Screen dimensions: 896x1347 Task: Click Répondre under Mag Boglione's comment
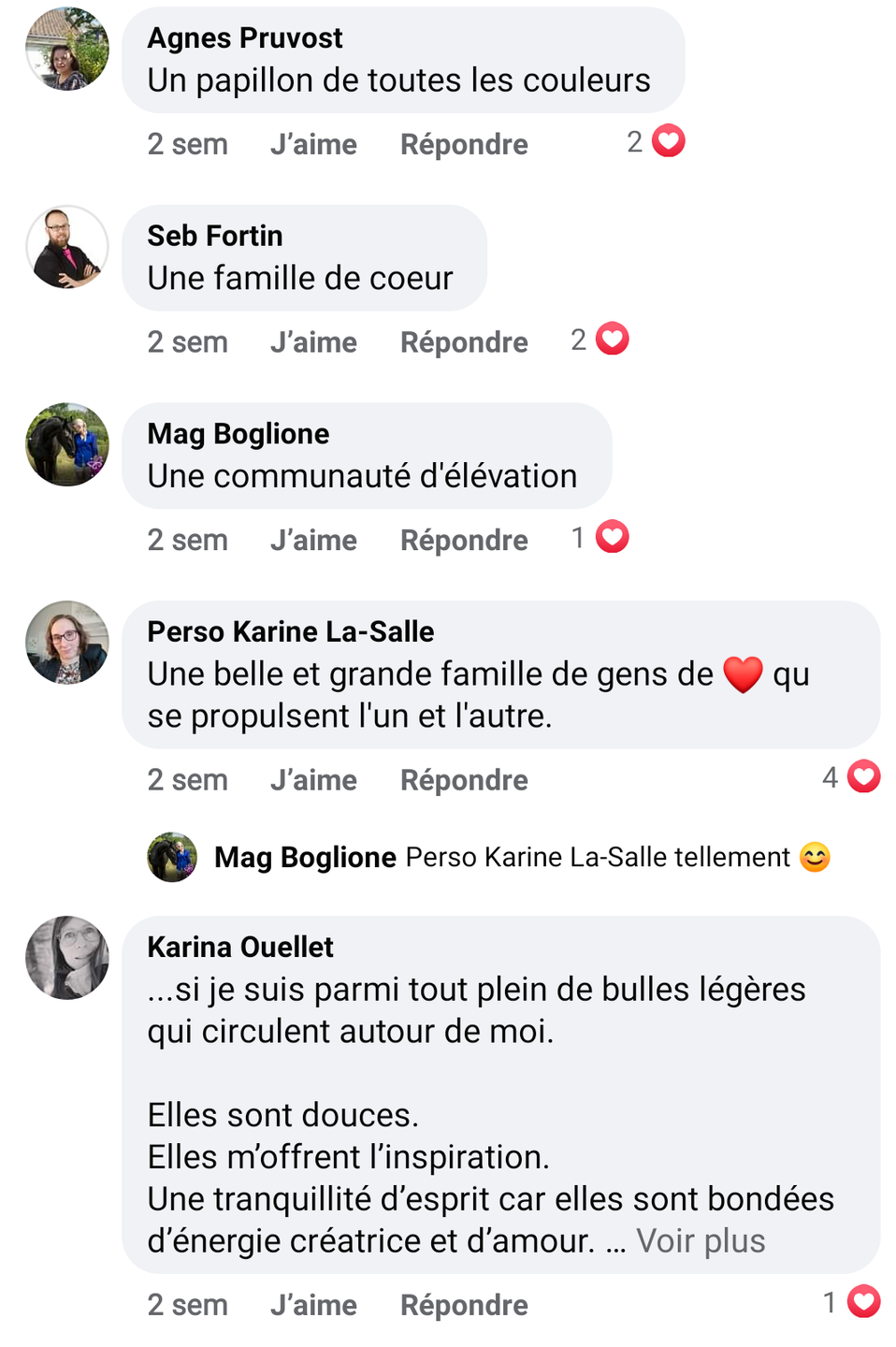click(464, 541)
